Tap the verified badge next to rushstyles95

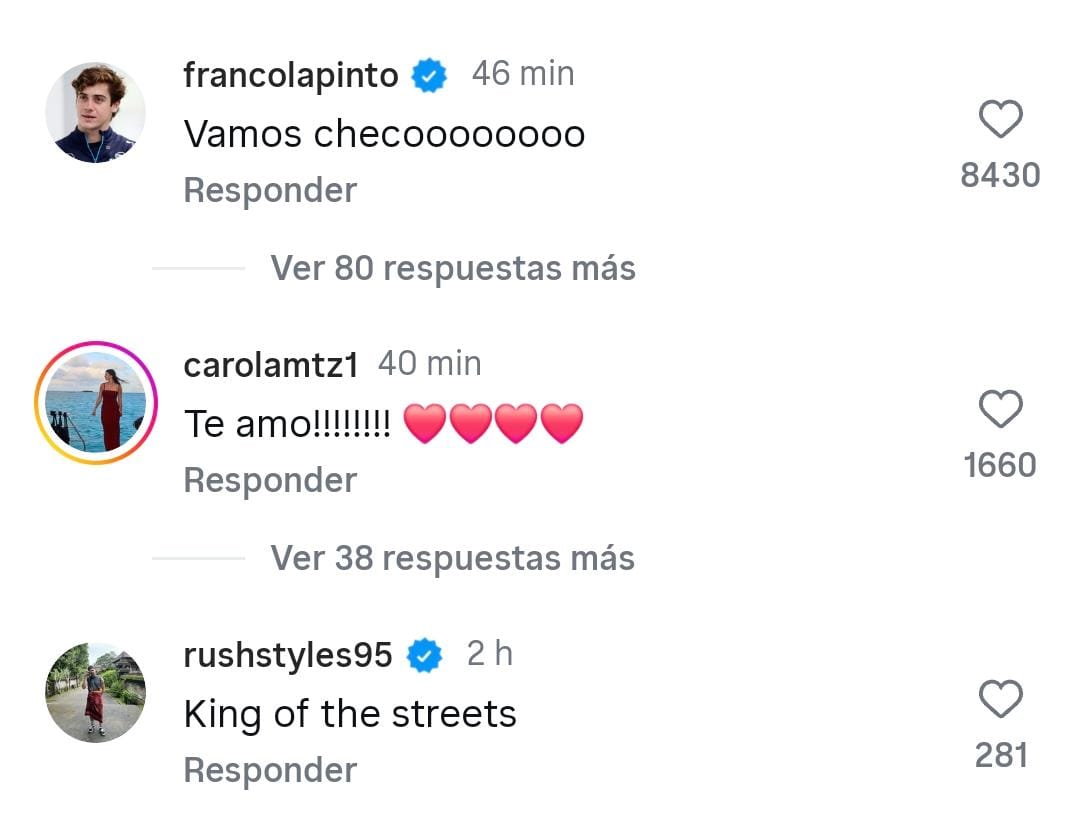click(x=424, y=654)
